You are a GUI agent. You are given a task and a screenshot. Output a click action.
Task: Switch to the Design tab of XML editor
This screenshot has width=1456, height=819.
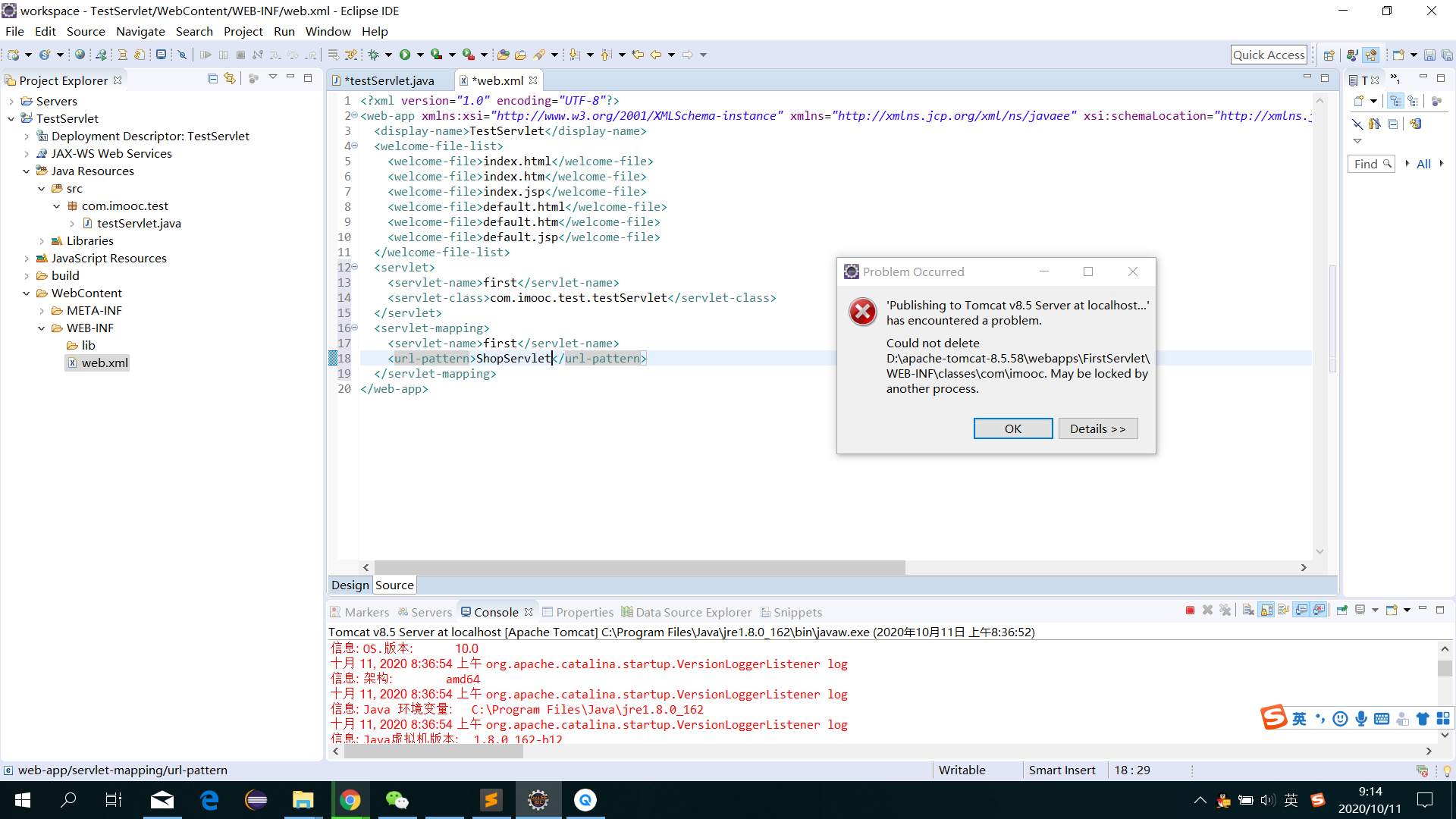350,585
